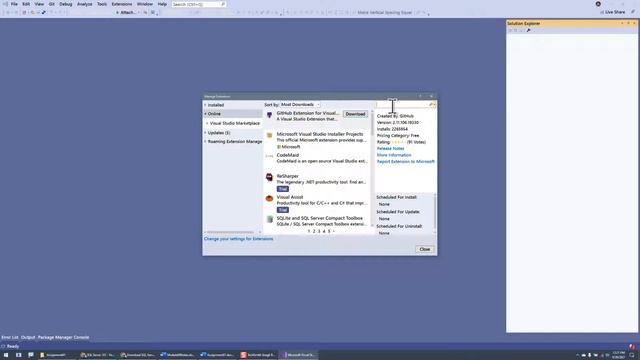Go to page 3 of extension results

pos(319,231)
